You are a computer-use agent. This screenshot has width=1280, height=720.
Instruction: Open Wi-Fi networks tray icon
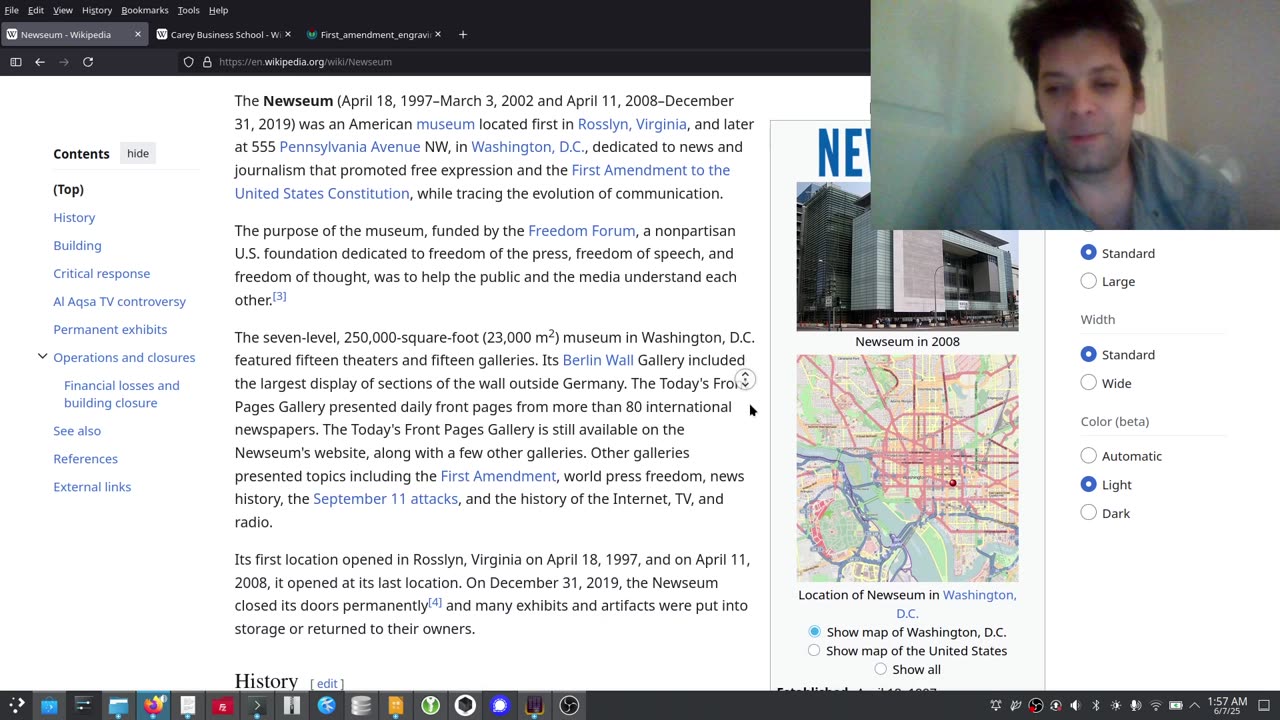(1156, 705)
